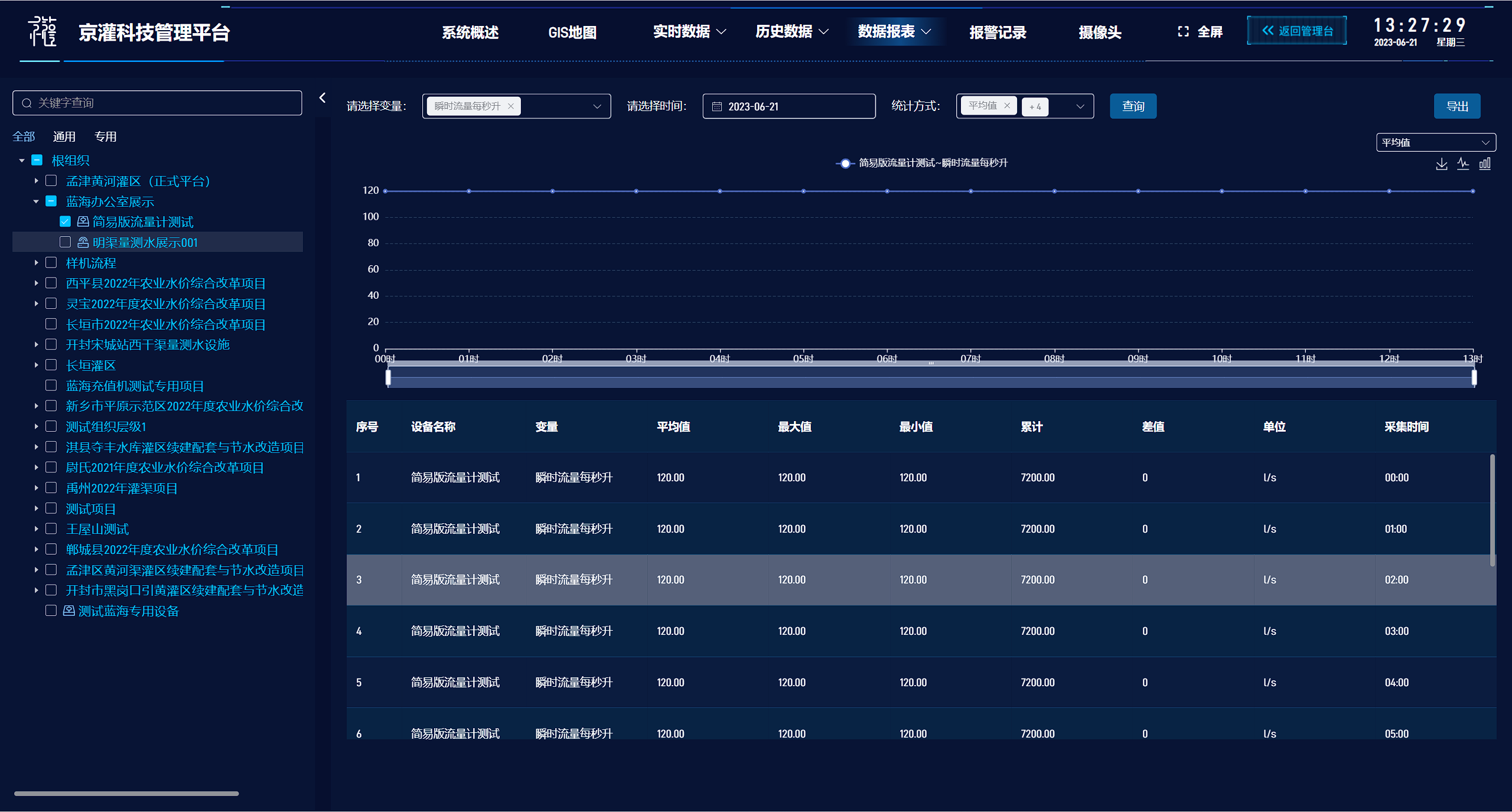The width and height of the screenshot is (1512, 812).
Task: Click the 查询 button
Action: point(1133,106)
